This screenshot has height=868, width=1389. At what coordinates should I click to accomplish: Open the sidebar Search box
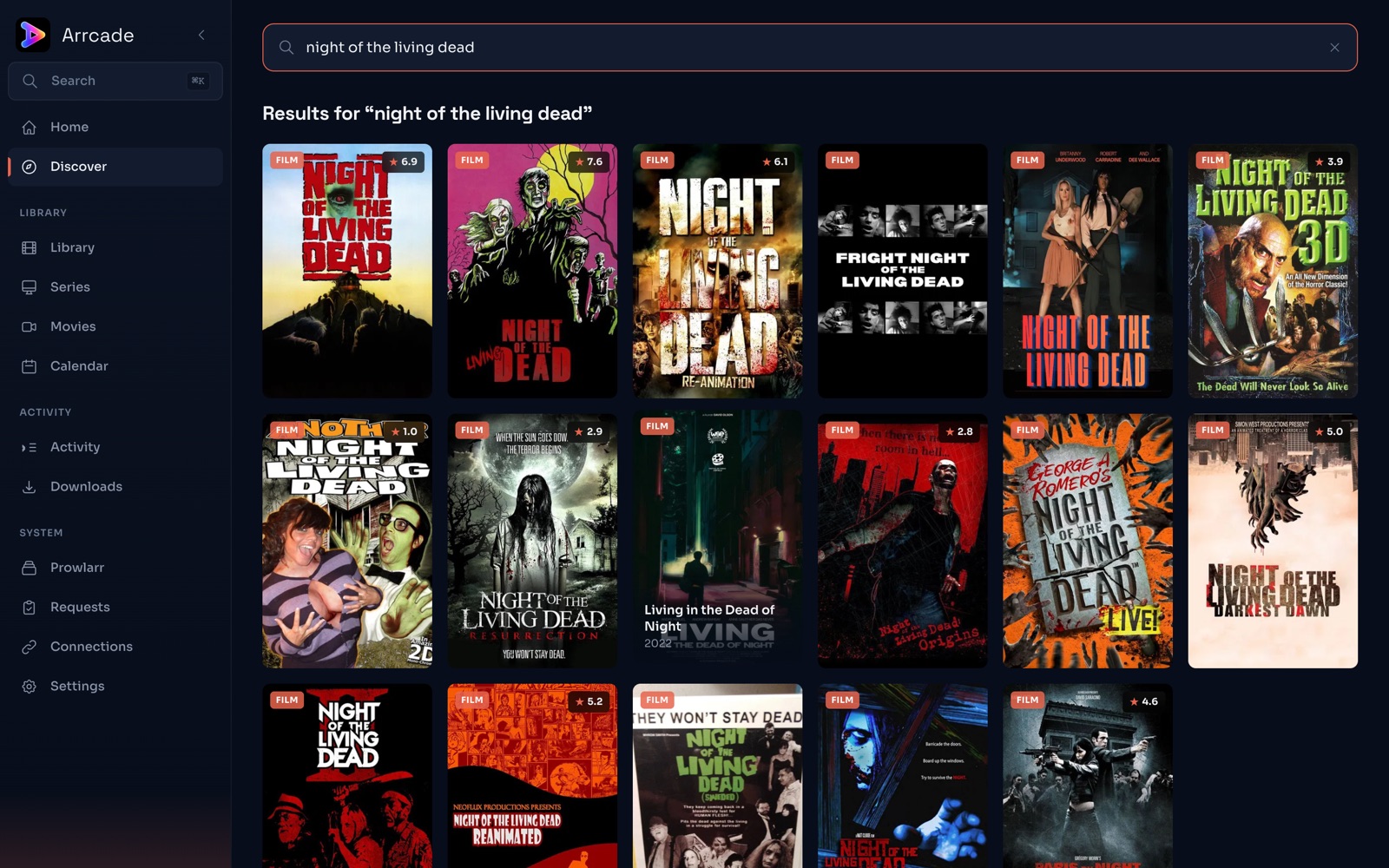point(115,81)
